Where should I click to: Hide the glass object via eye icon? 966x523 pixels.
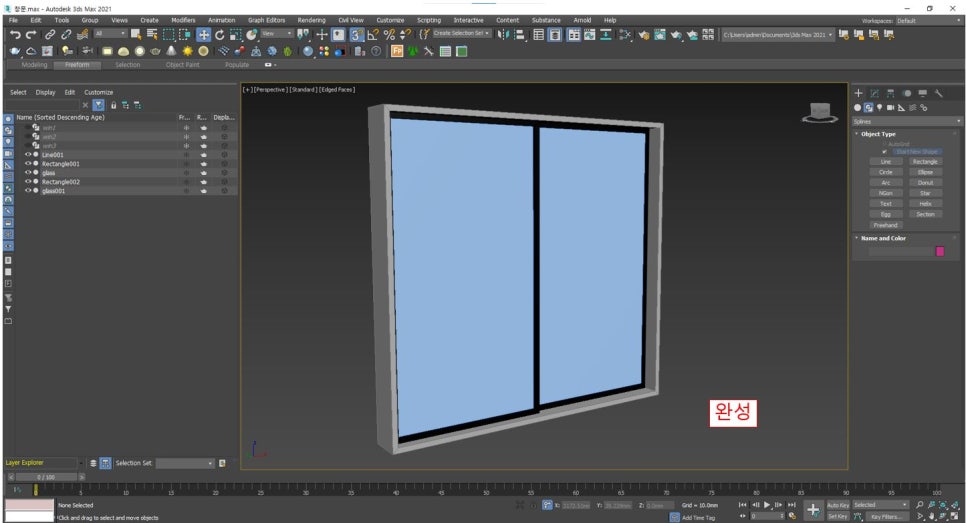pyautogui.click(x=28, y=172)
